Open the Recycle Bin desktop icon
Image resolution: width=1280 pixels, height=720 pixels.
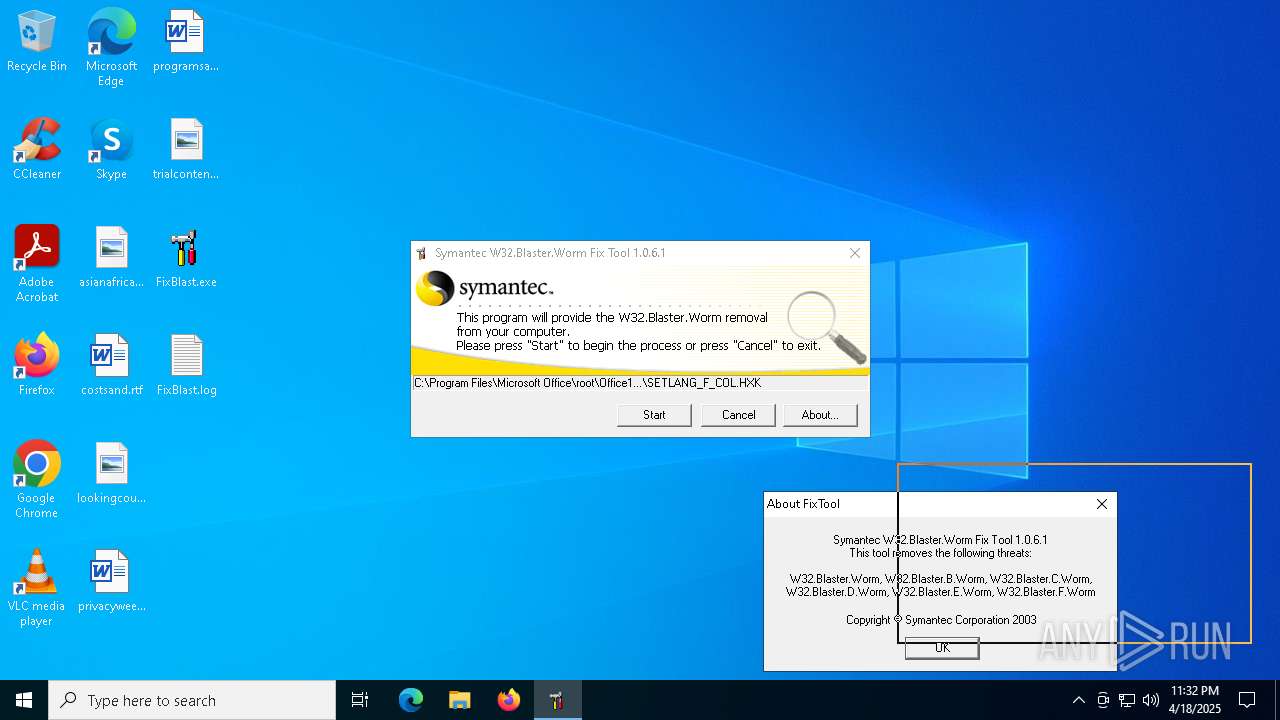(37, 42)
